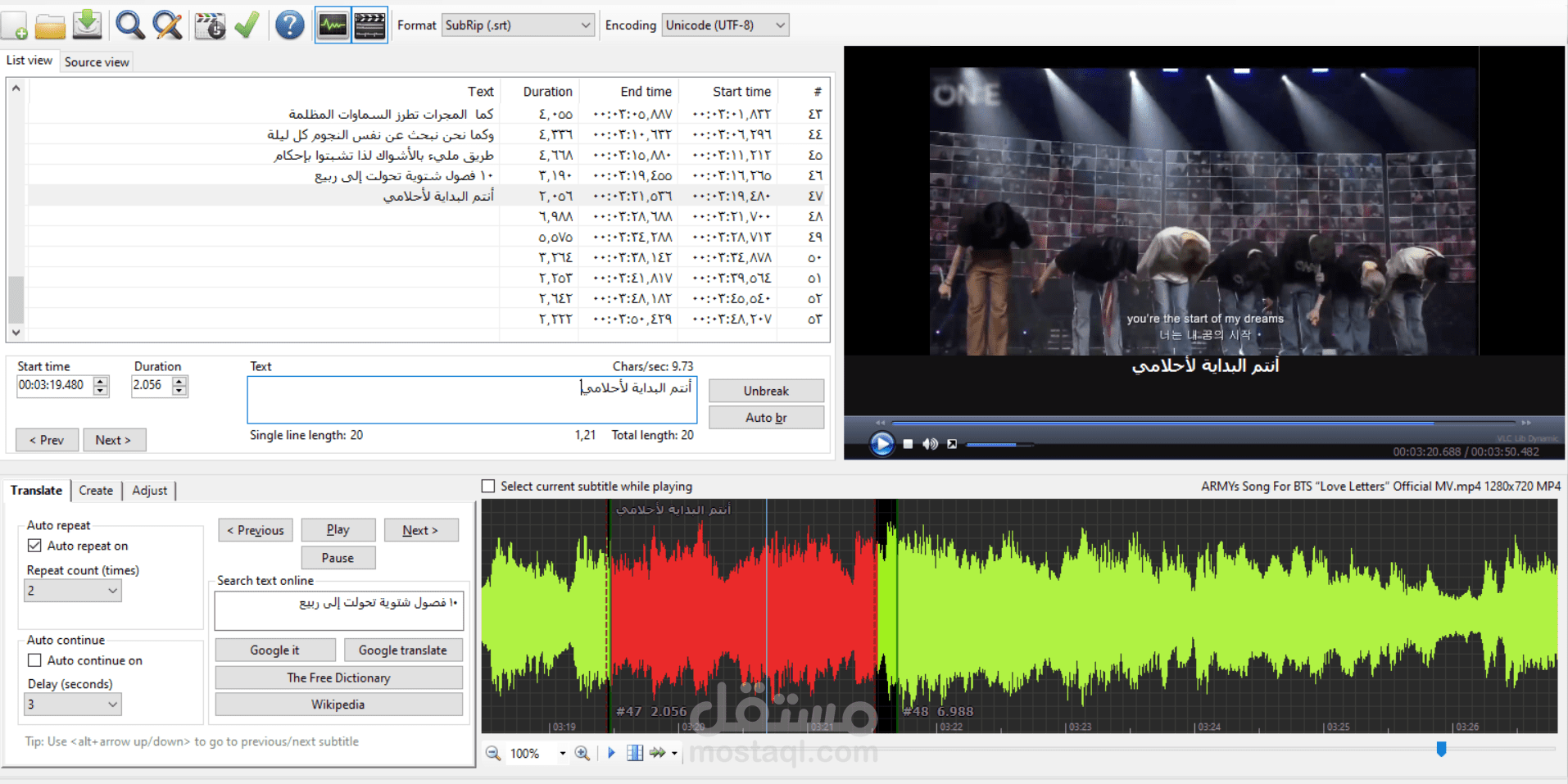
Task: Click the End time column header
Action: coord(629,92)
